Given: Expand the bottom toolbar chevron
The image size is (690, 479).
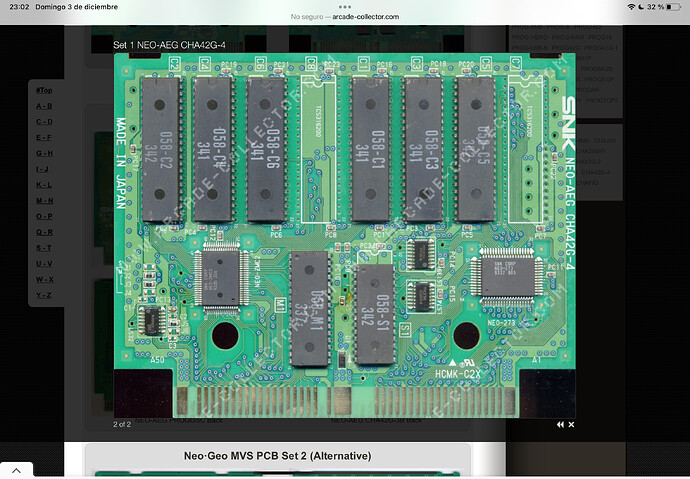Looking at the screenshot, I should point(16,470).
